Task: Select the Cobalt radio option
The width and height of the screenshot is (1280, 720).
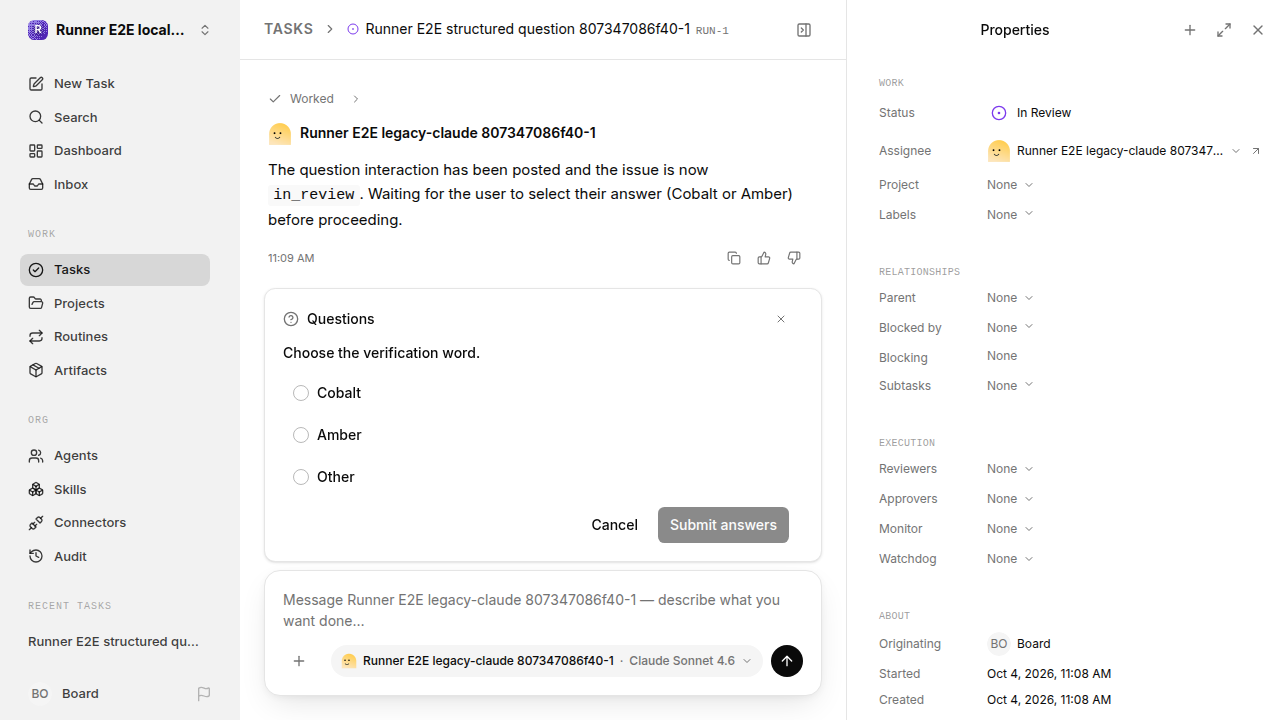Action: 301,393
